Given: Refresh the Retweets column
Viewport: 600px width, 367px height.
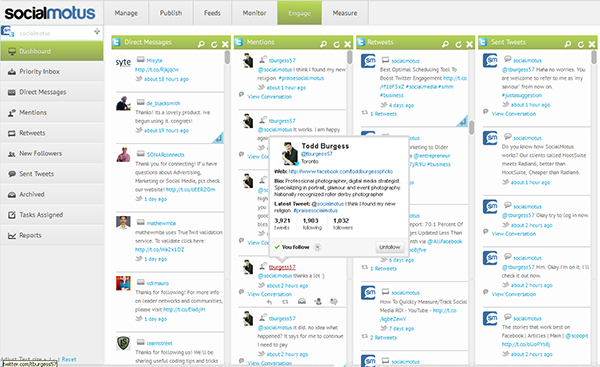Looking at the screenshot, I should (x=458, y=44).
